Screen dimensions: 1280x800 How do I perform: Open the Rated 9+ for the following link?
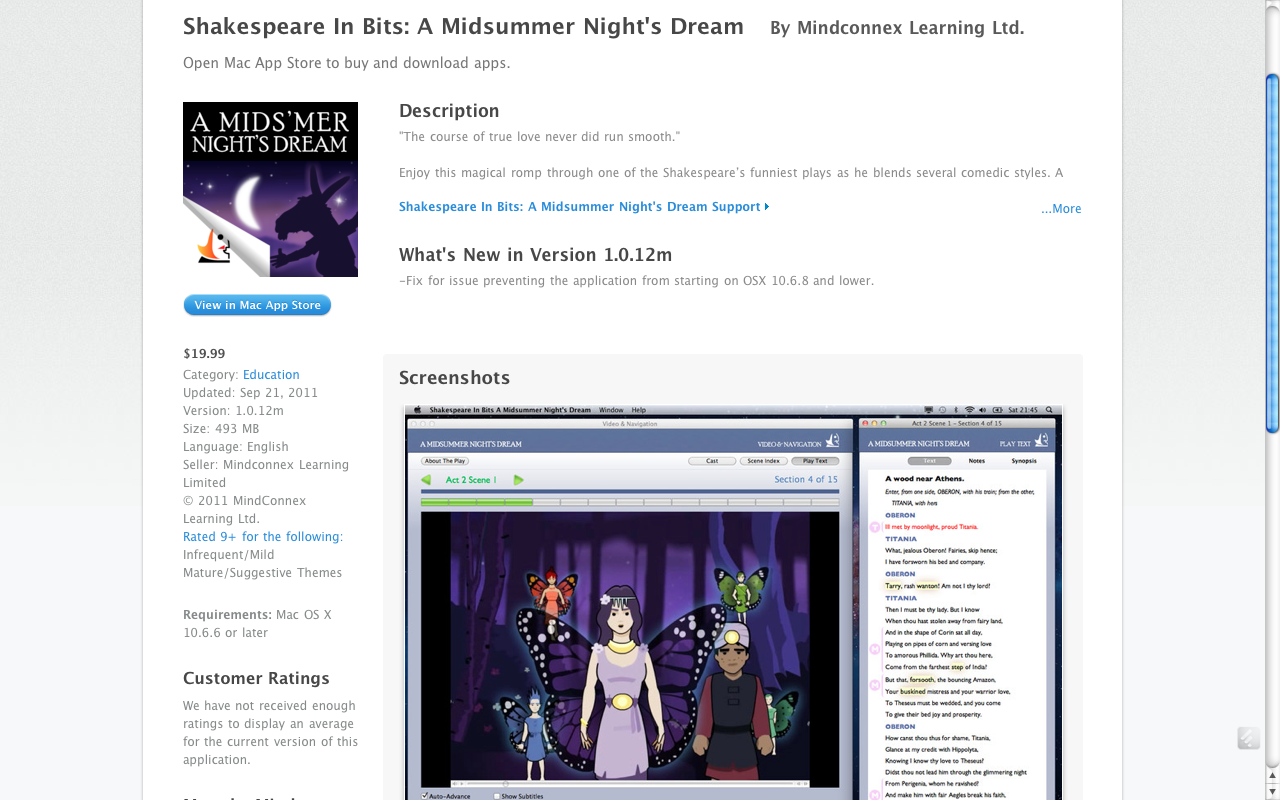pos(261,537)
